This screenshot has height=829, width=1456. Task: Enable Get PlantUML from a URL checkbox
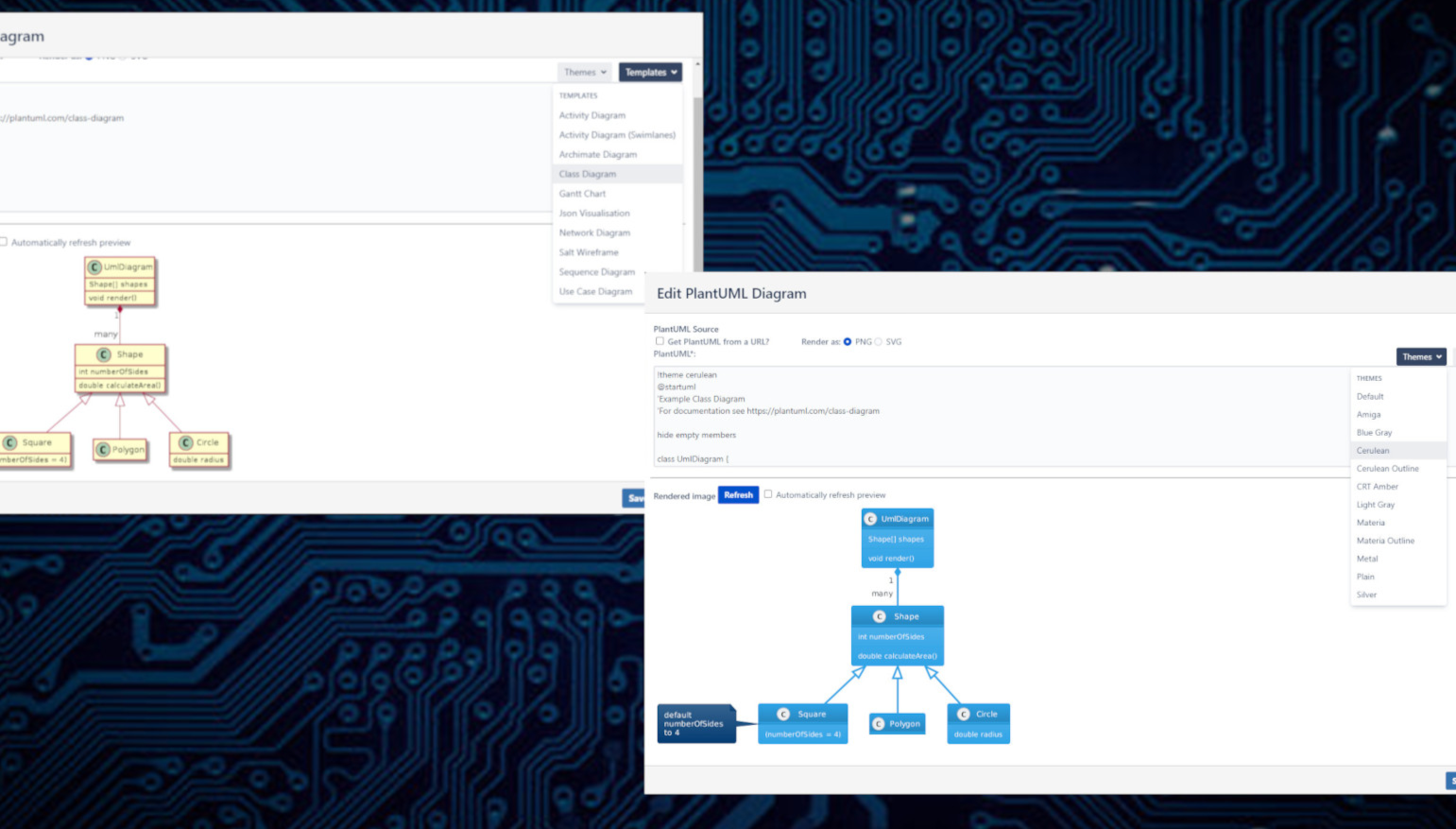(659, 341)
